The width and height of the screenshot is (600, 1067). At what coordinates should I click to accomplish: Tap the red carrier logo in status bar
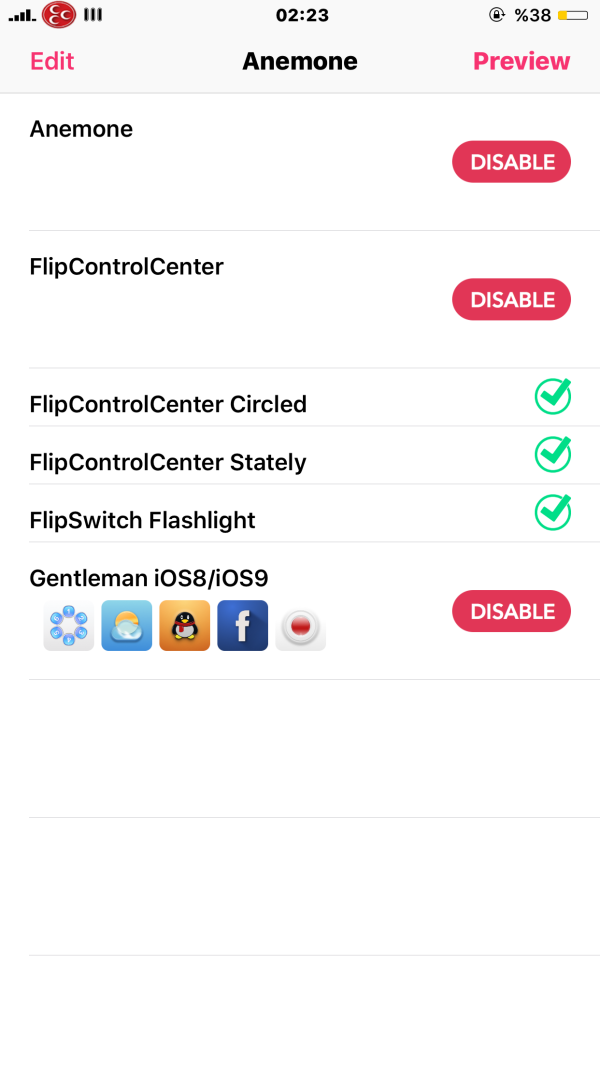[x=59, y=15]
